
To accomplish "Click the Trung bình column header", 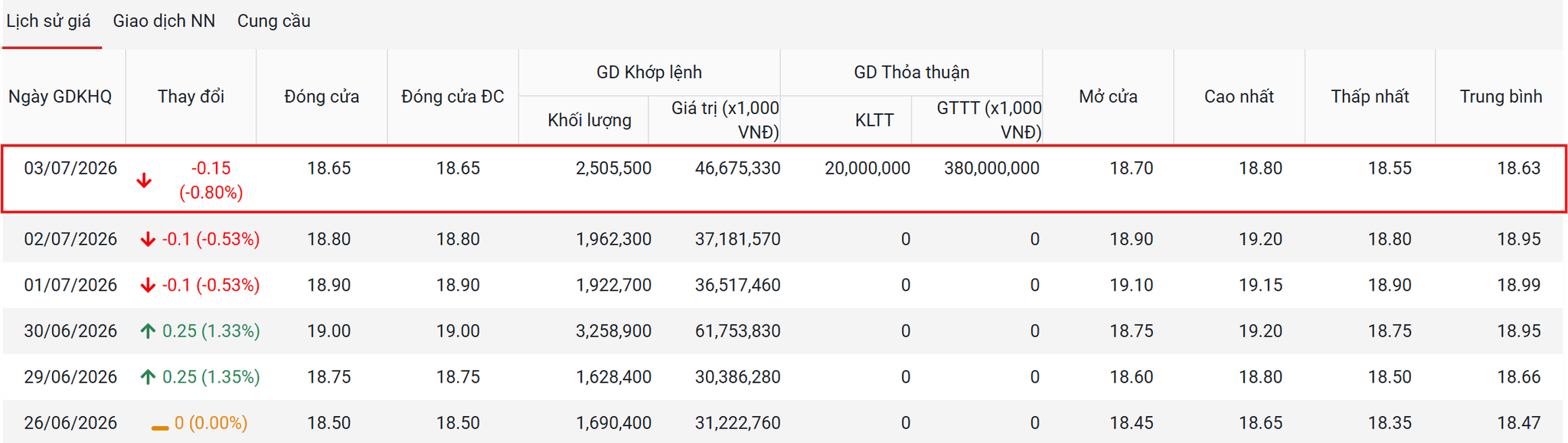I will pyautogui.click(x=1501, y=96).
